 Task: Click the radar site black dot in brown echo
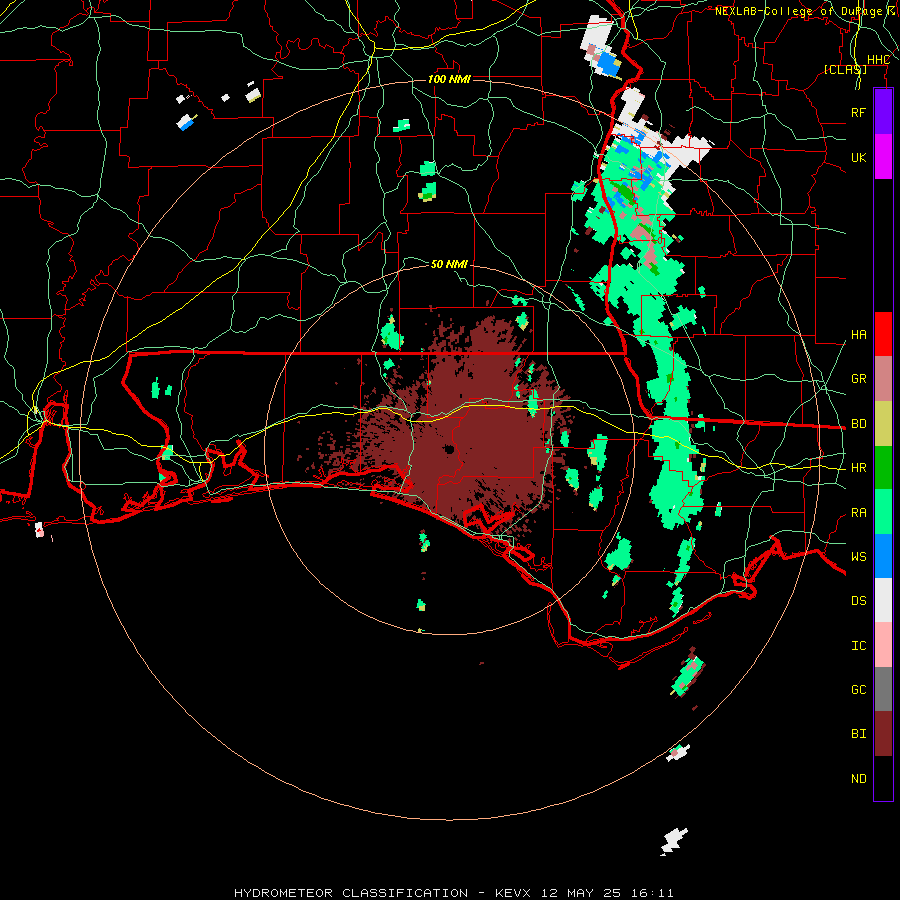449,449
